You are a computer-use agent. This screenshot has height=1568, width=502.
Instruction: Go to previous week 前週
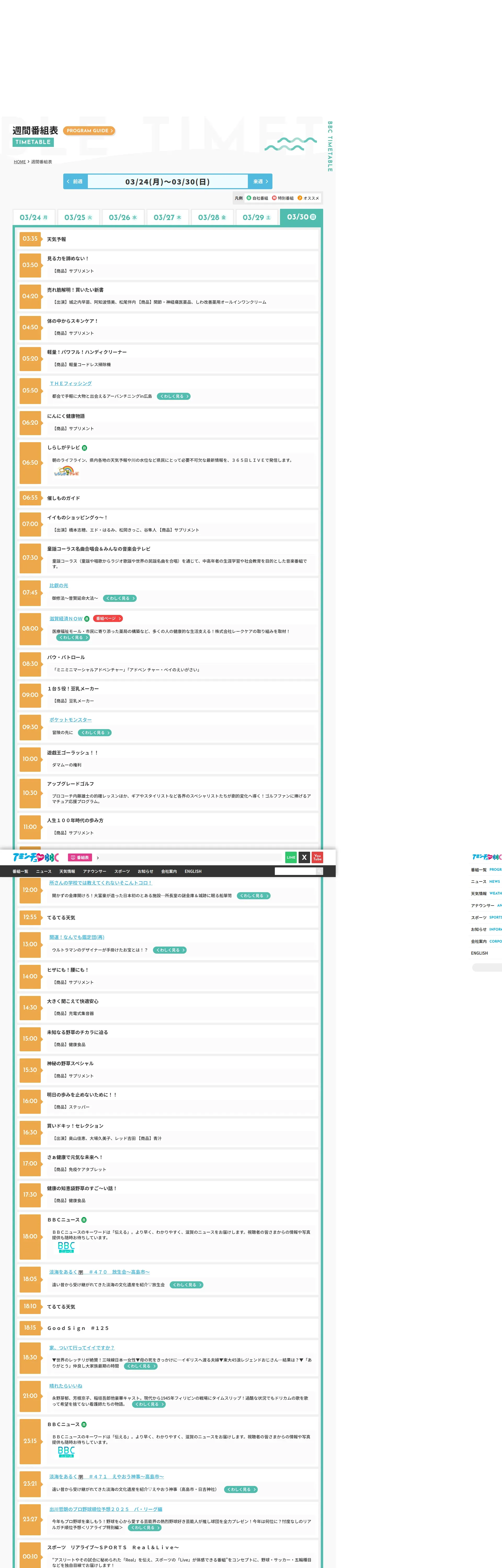point(76,181)
